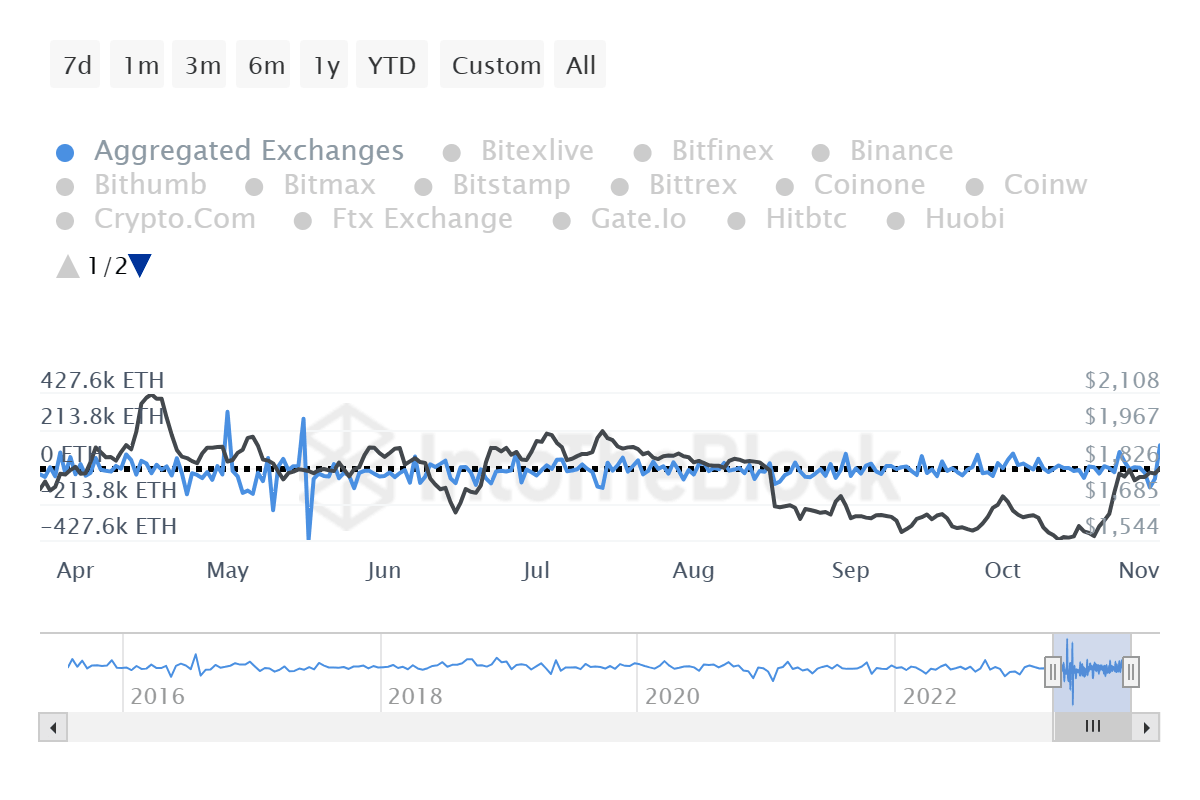Select the 7d time range
This screenshot has height=800, width=1200.
pos(76,66)
